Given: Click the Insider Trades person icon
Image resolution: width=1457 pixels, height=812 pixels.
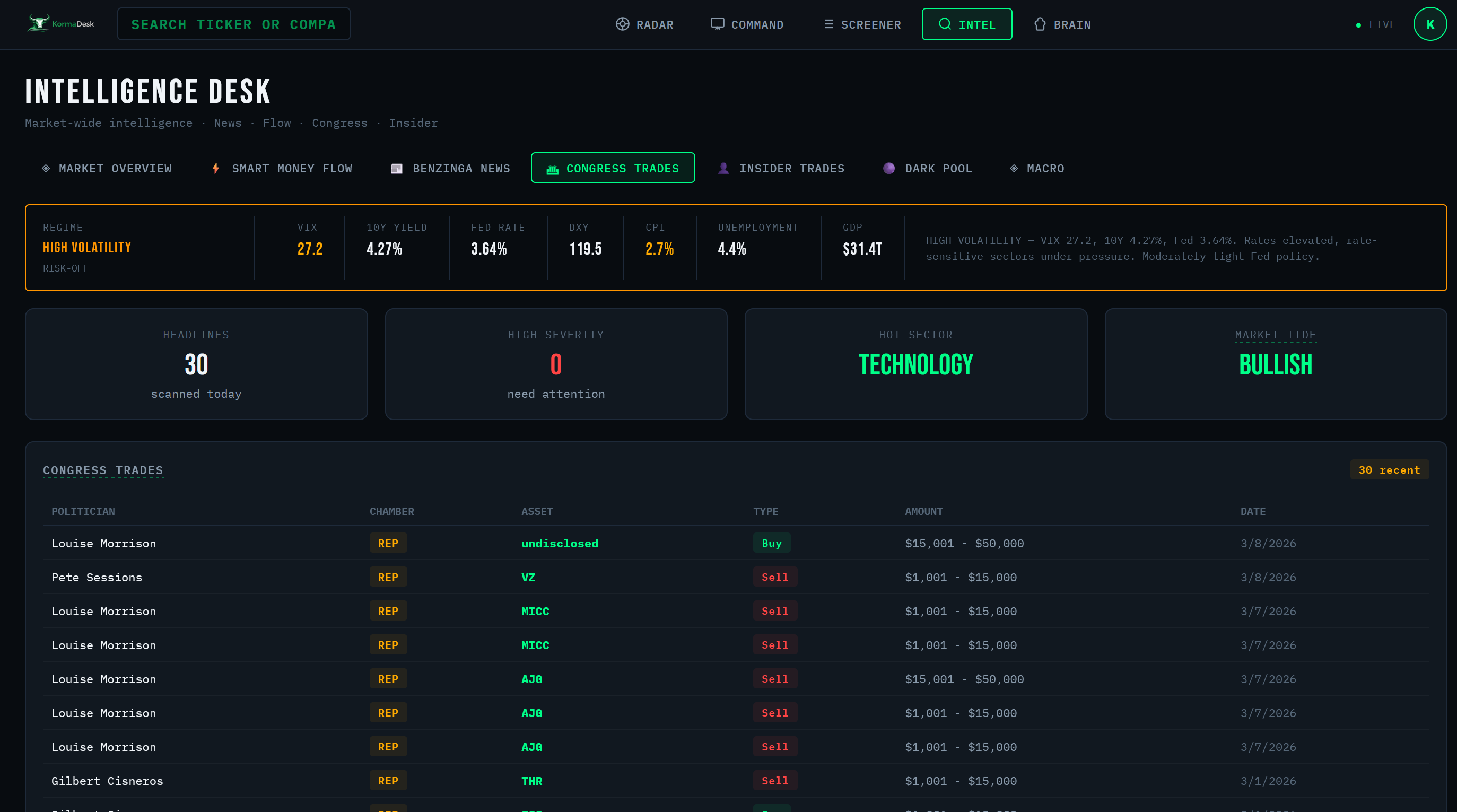Looking at the screenshot, I should tap(723, 169).
